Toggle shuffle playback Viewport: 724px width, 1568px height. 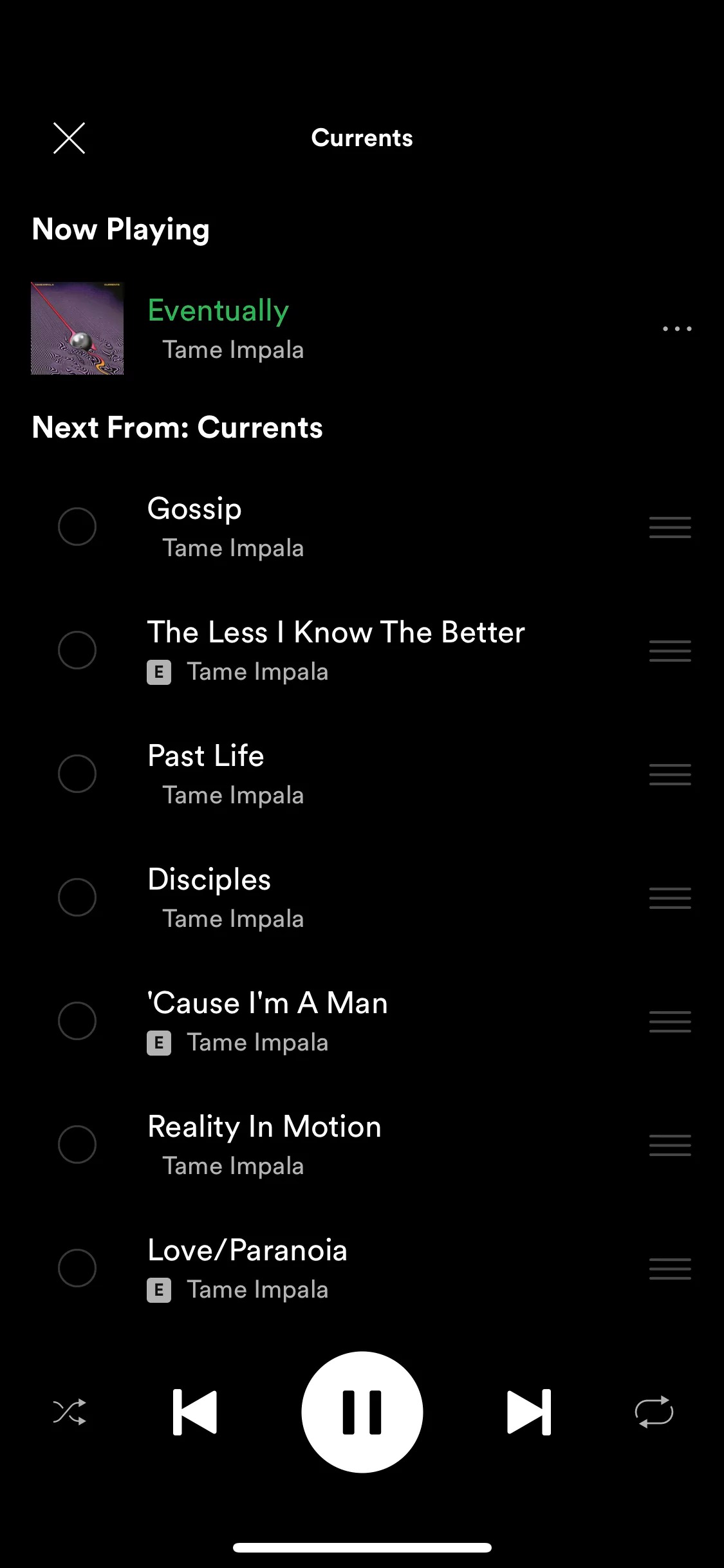click(70, 1412)
